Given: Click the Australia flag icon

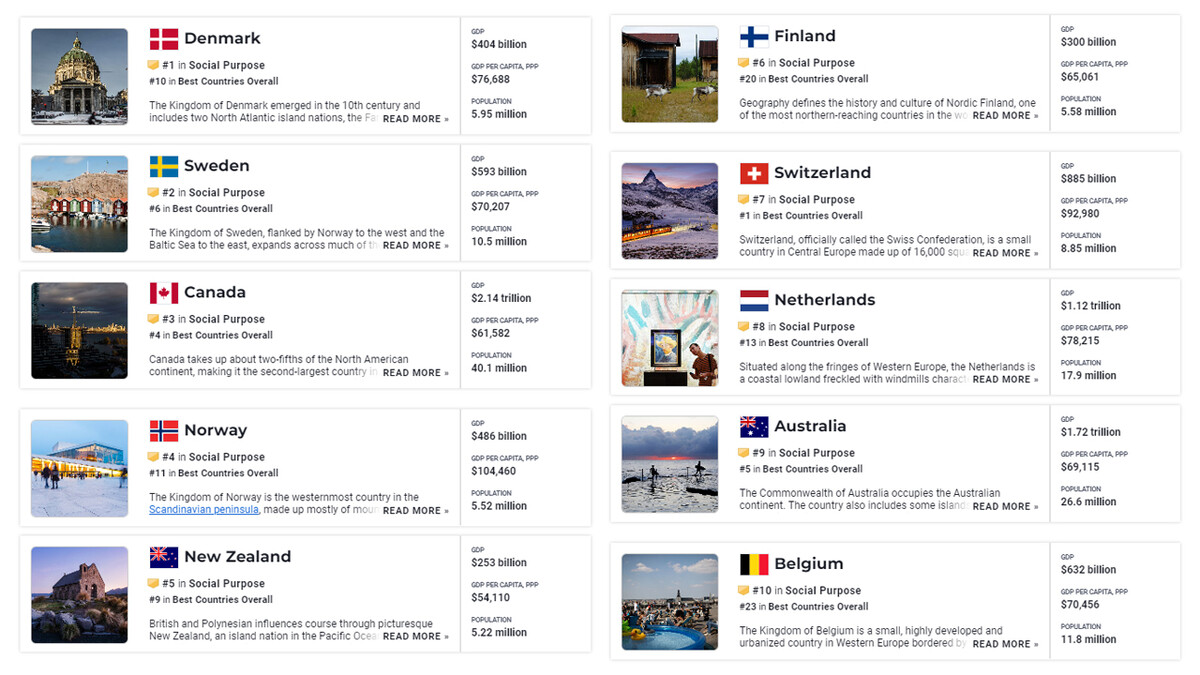Looking at the screenshot, I should (754, 427).
